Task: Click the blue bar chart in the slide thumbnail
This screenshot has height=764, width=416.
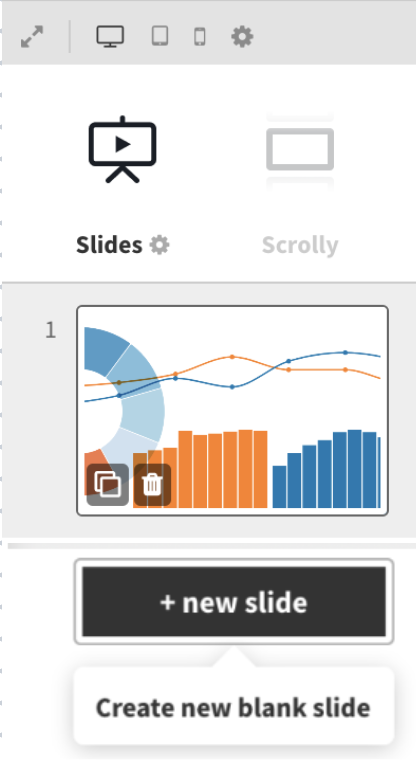Action: (326, 469)
